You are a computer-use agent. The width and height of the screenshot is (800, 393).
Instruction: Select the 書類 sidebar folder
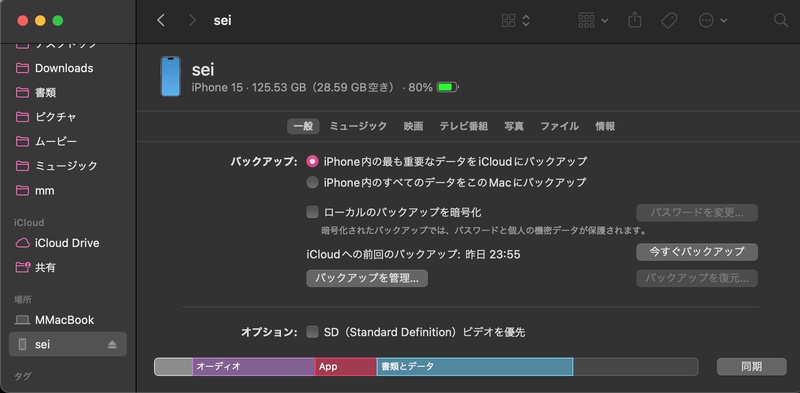point(68,92)
